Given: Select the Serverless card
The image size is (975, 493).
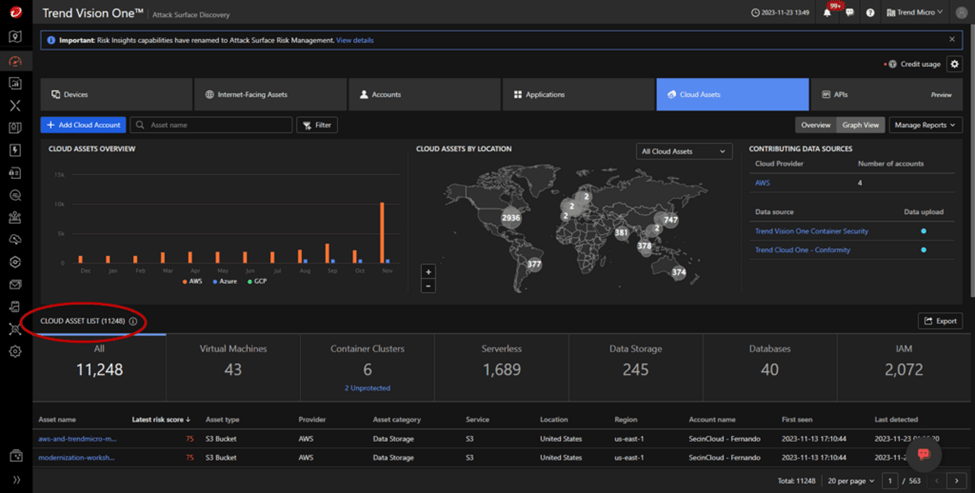Looking at the screenshot, I should click(502, 367).
